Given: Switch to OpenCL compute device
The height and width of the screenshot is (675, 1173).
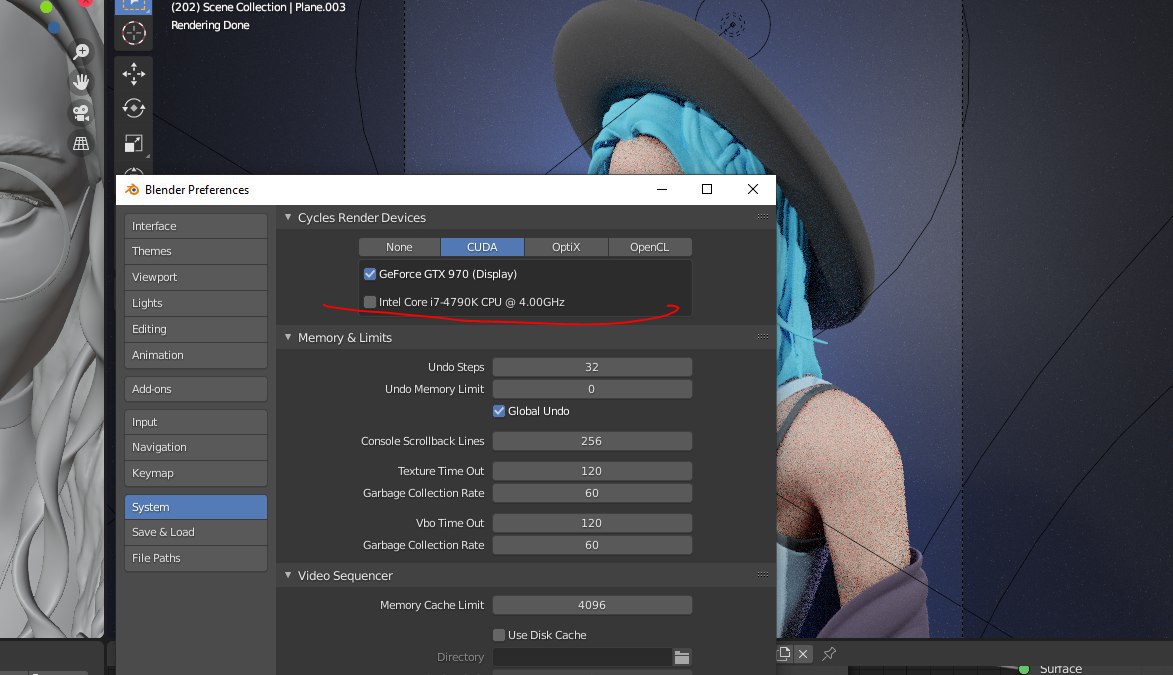Looking at the screenshot, I should (649, 247).
